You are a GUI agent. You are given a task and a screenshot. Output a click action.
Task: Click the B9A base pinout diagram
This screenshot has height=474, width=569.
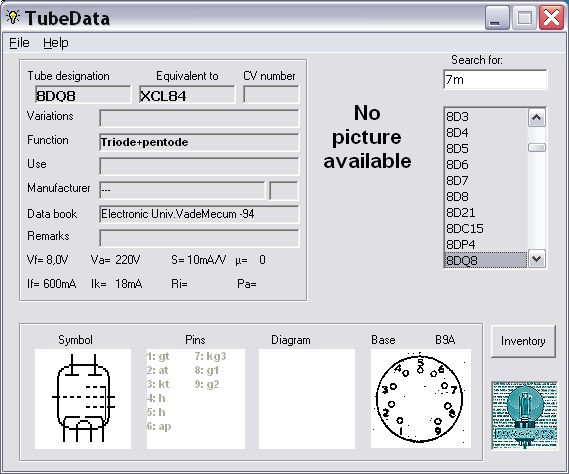click(x=421, y=399)
